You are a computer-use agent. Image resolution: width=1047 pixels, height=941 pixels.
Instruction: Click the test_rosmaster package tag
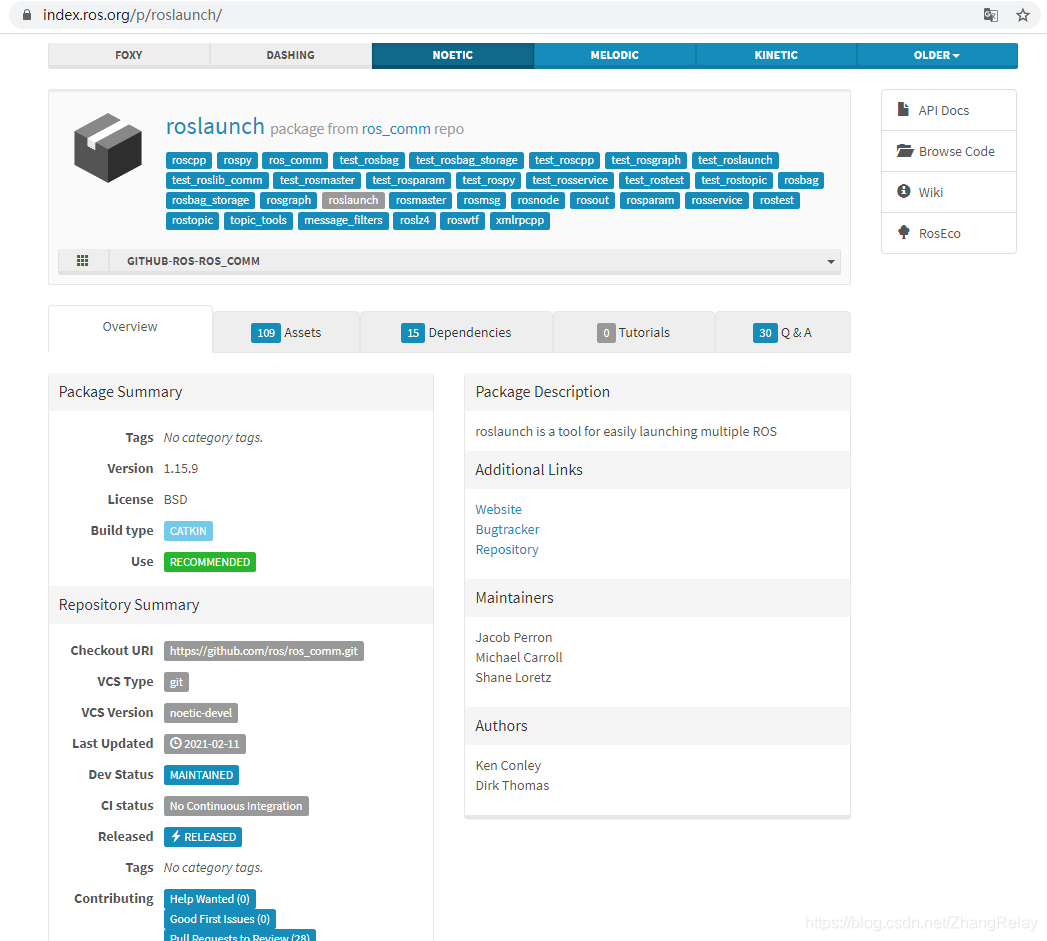pos(317,180)
